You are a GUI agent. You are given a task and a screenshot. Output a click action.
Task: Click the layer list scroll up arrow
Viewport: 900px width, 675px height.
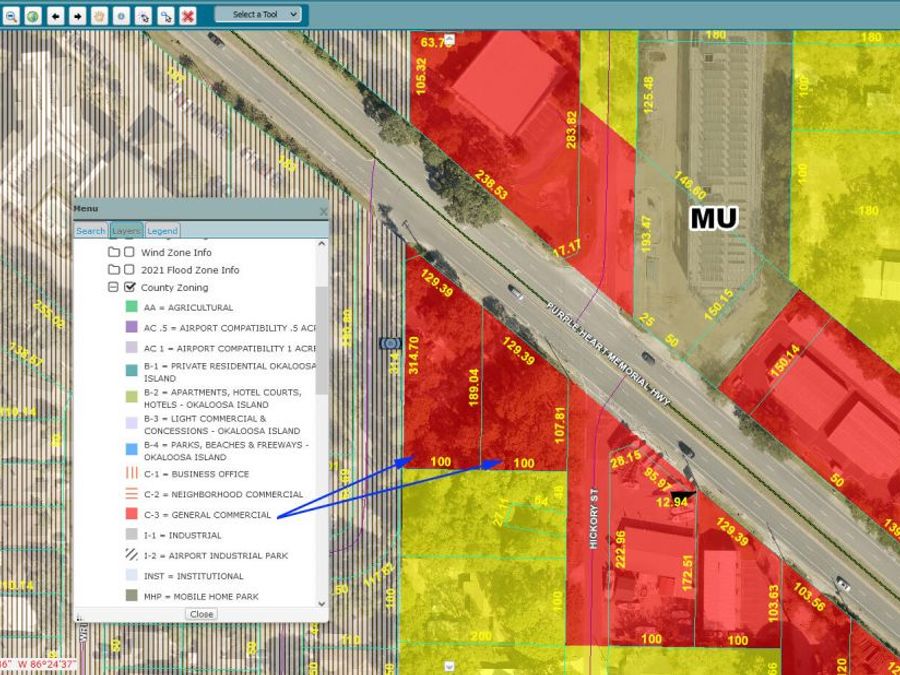321,244
